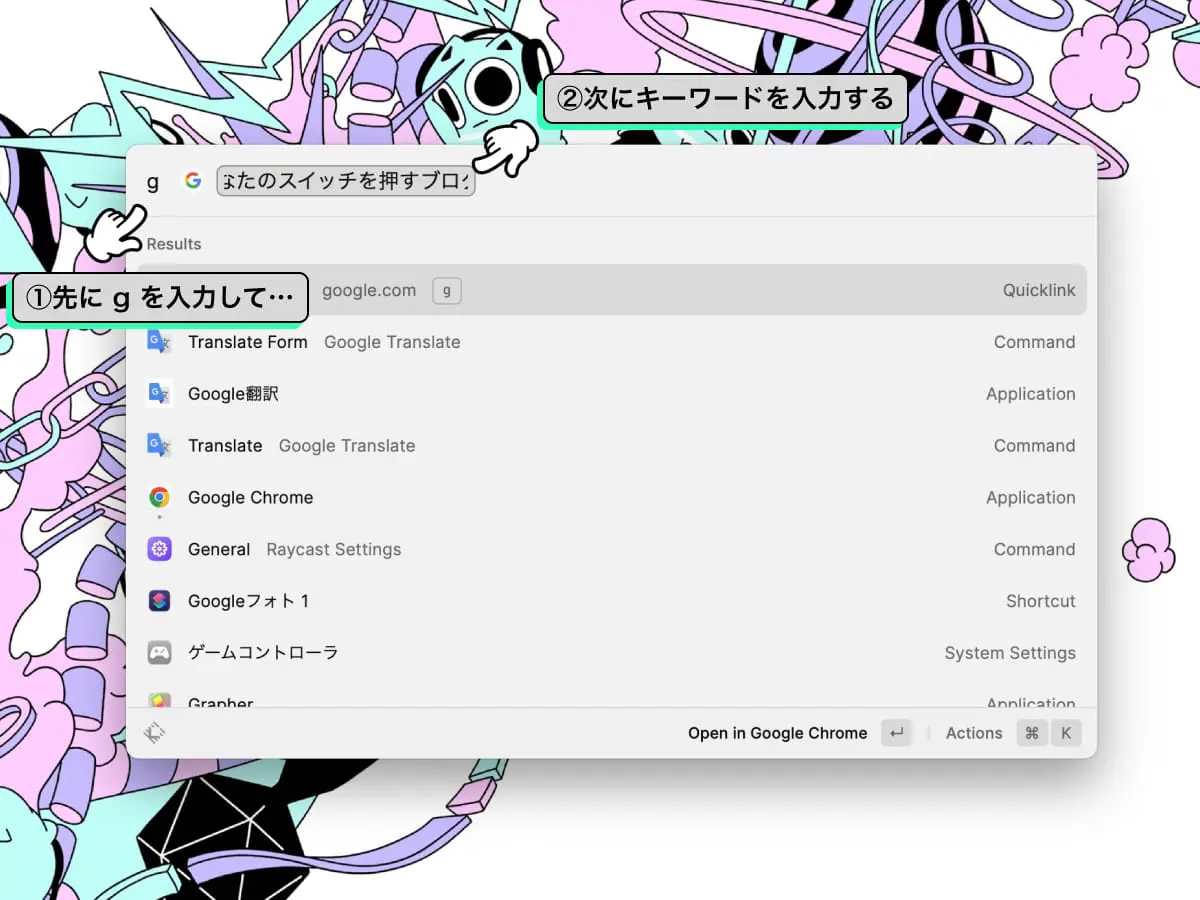Click the Googleフォト 1 shortcut icon
1200x900 pixels.
(x=159, y=601)
